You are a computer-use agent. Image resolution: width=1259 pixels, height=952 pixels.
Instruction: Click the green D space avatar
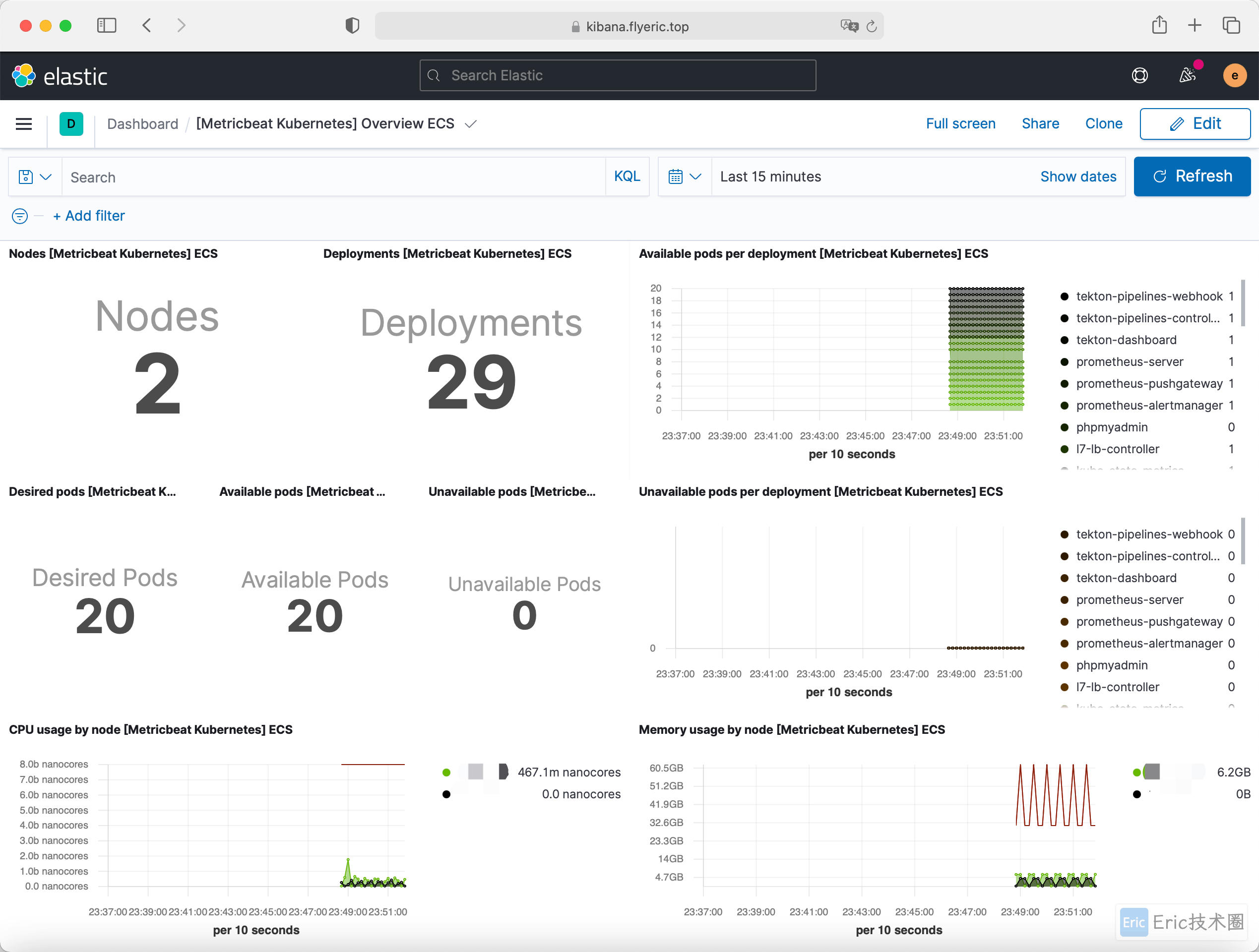(71, 123)
